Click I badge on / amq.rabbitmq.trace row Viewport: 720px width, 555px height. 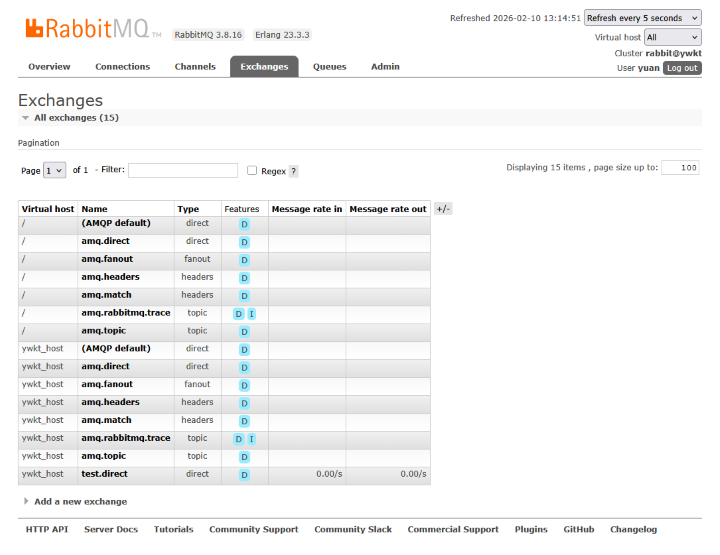[252, 314]
